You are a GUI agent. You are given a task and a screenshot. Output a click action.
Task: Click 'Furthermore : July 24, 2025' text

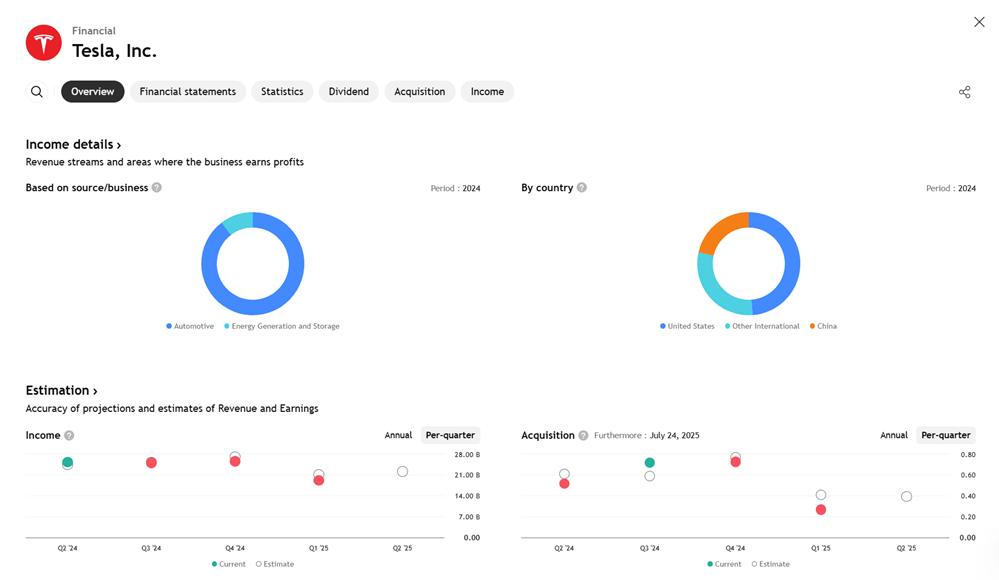[647, 435]
